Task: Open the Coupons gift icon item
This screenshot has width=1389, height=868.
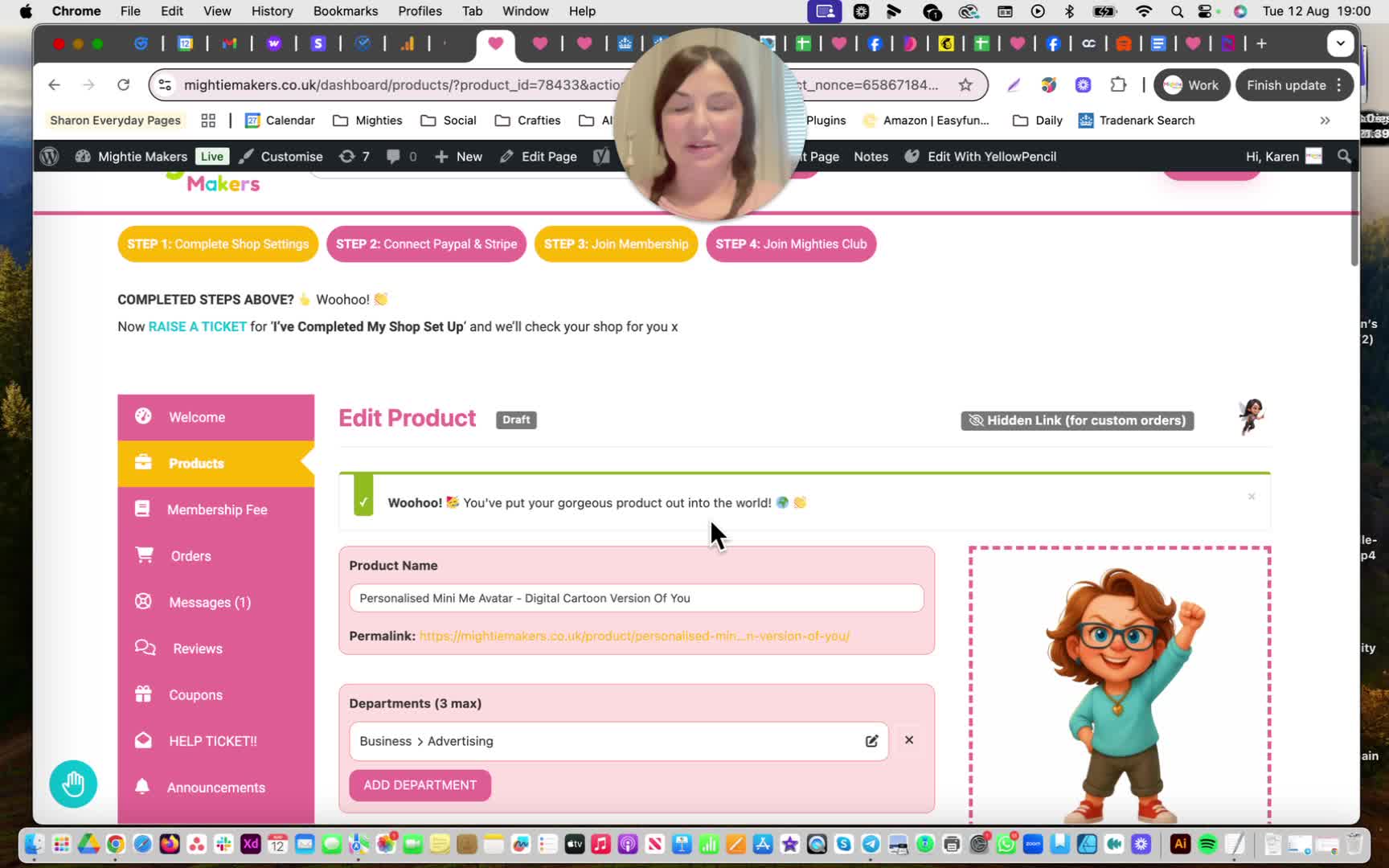Action: point(143,694)
